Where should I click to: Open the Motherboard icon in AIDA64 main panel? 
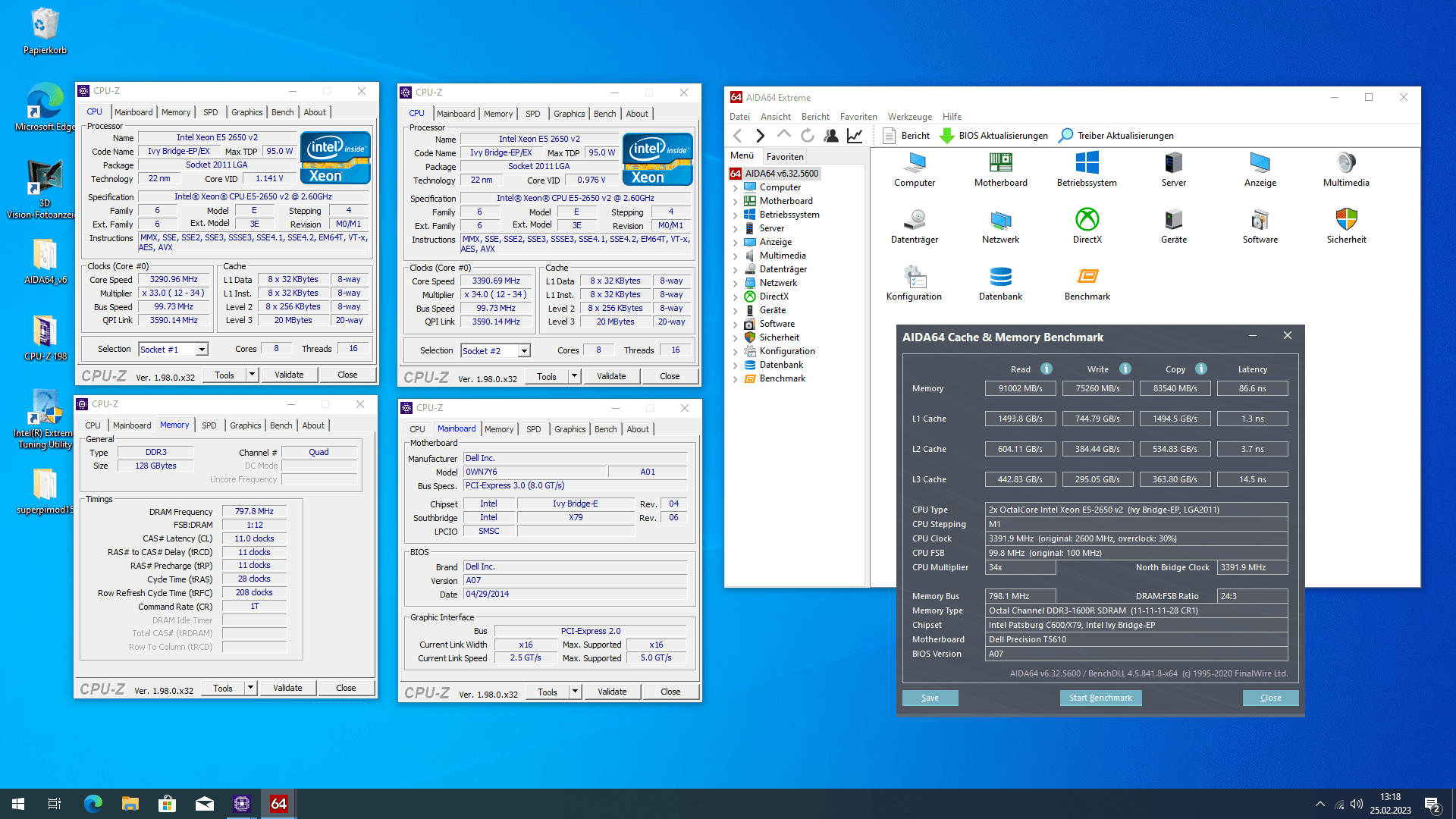tap(1001, 169)
